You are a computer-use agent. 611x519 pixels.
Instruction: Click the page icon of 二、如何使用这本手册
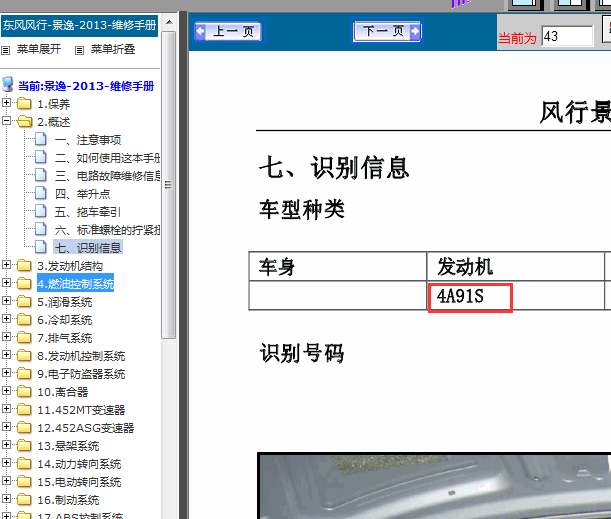[x=41, y=157]
